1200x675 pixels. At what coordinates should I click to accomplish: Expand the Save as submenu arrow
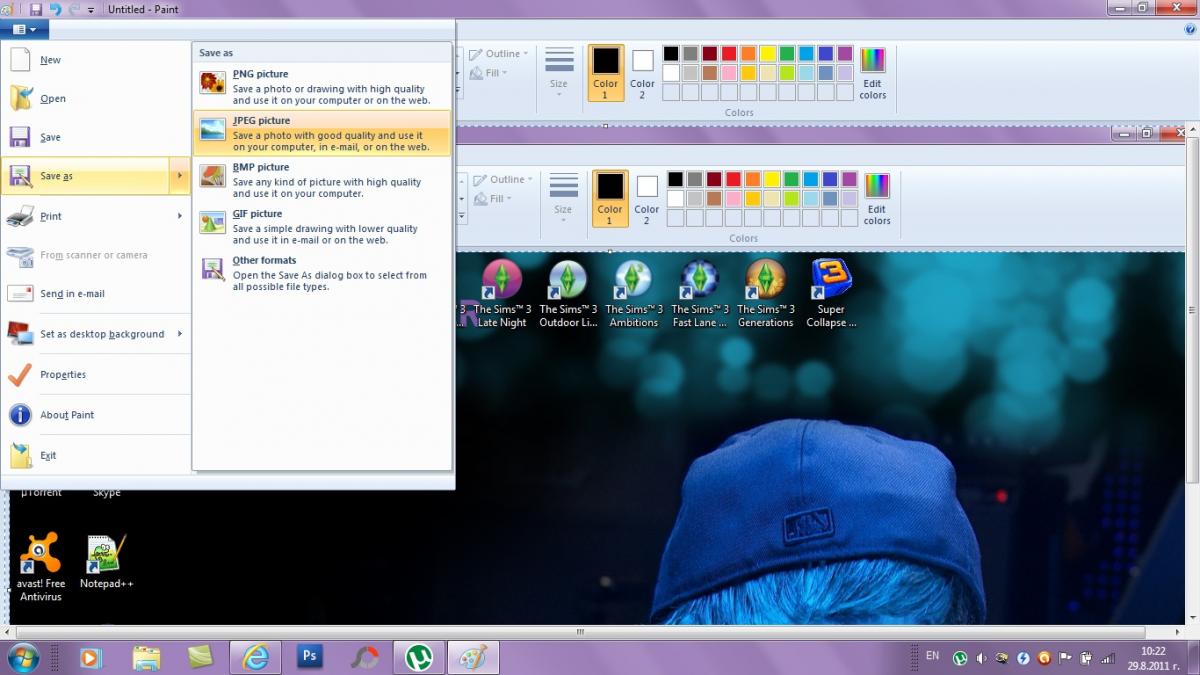pos(180,176)
